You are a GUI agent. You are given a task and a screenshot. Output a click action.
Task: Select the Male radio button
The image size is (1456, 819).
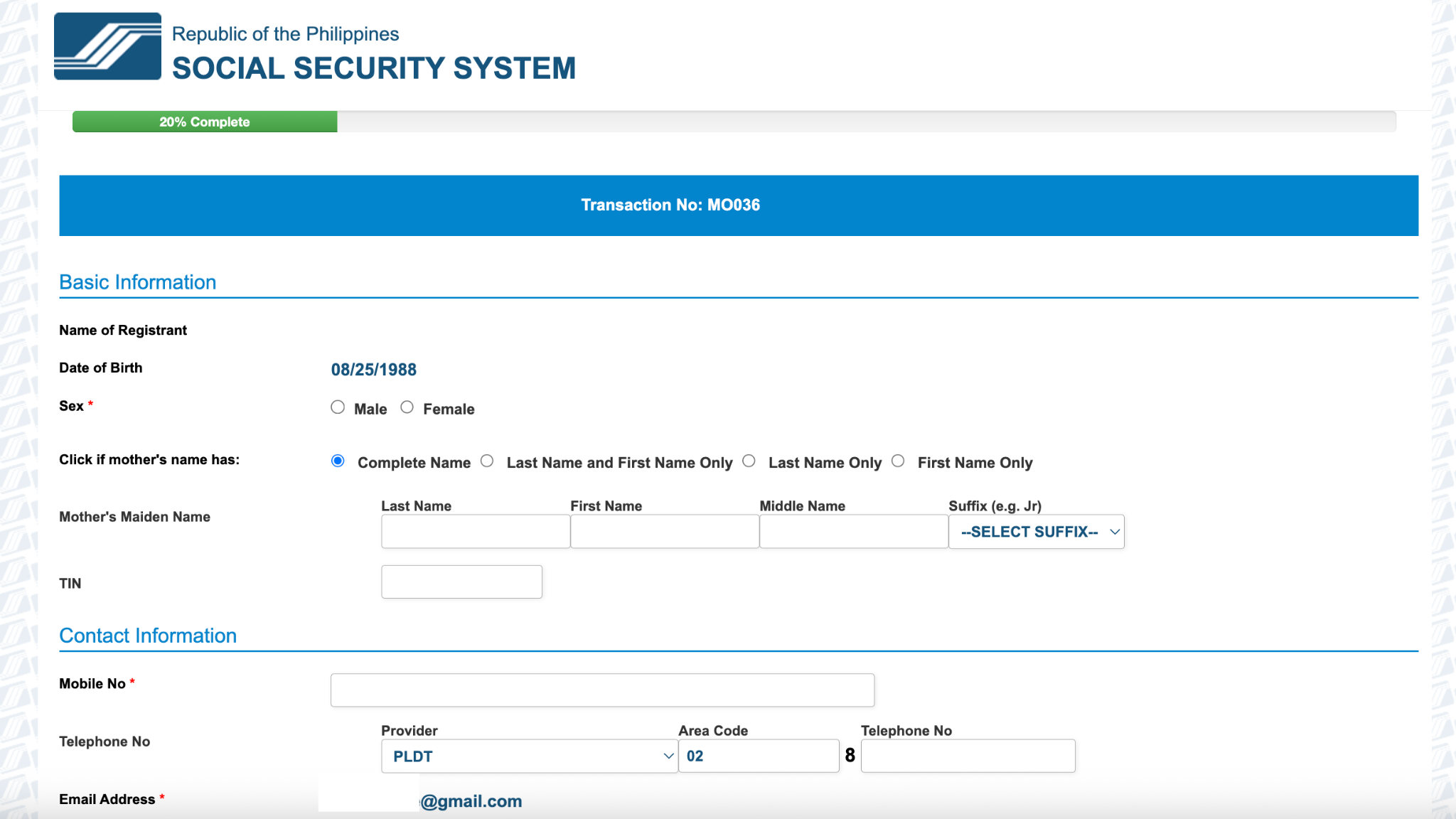(338, 407)
